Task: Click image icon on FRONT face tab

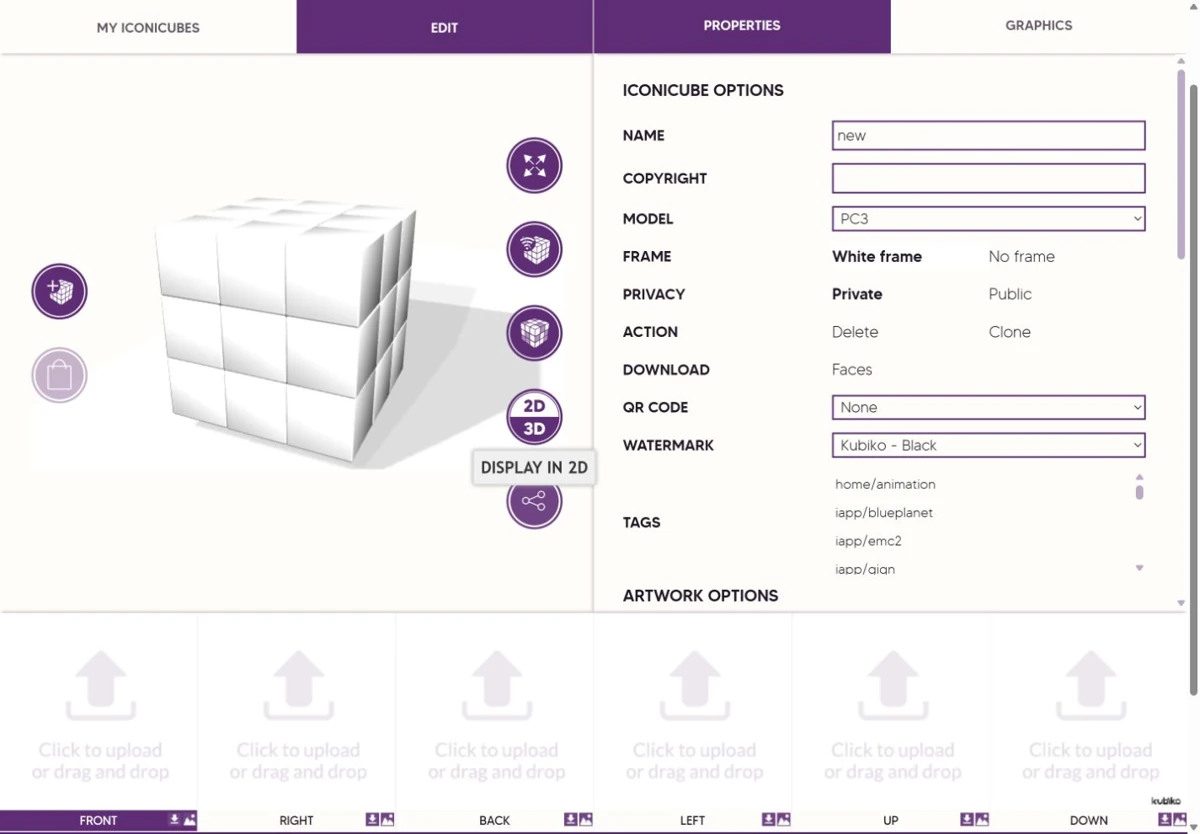Action: tap(190, 820)
